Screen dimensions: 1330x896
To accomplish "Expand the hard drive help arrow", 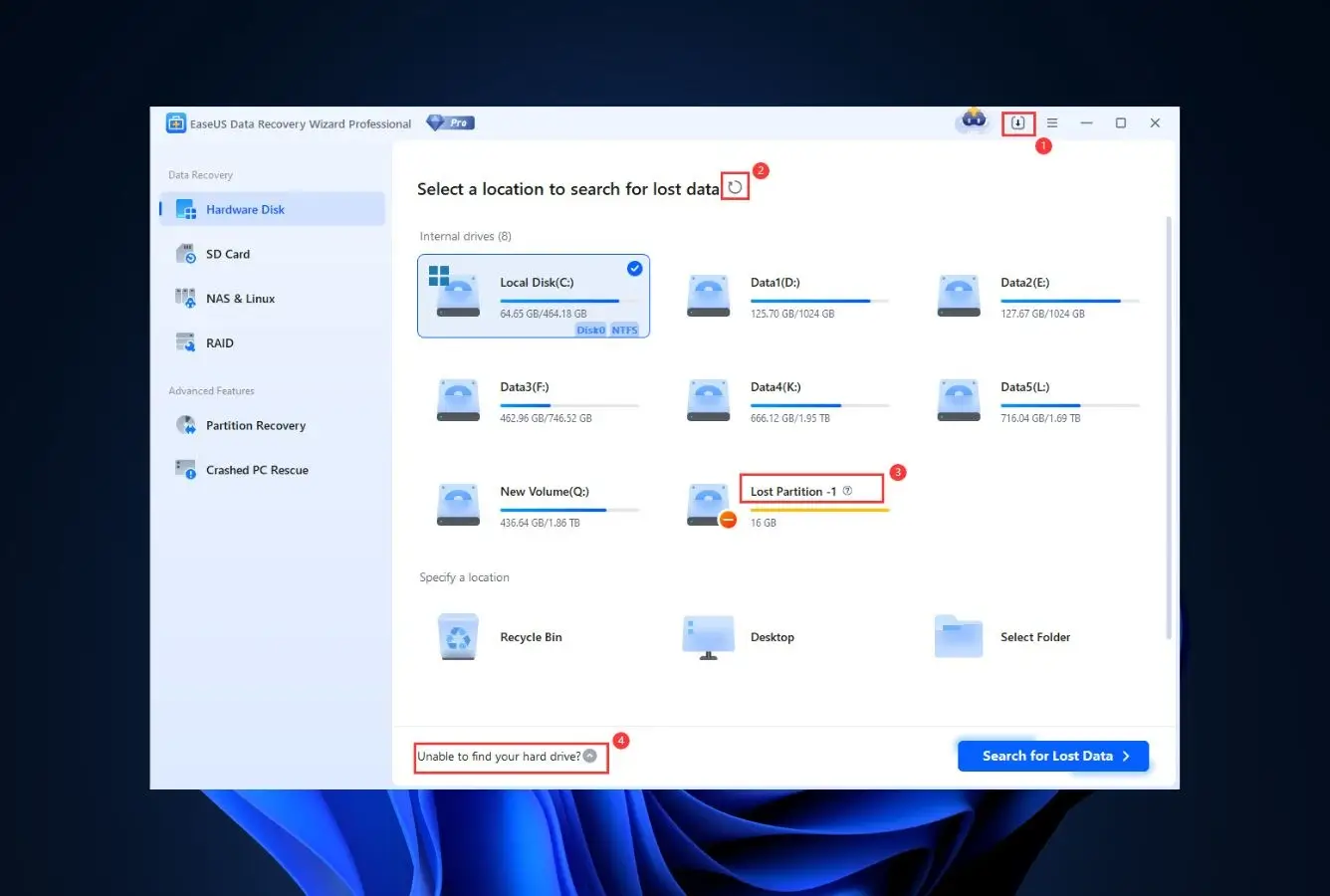I will point(590,757).
